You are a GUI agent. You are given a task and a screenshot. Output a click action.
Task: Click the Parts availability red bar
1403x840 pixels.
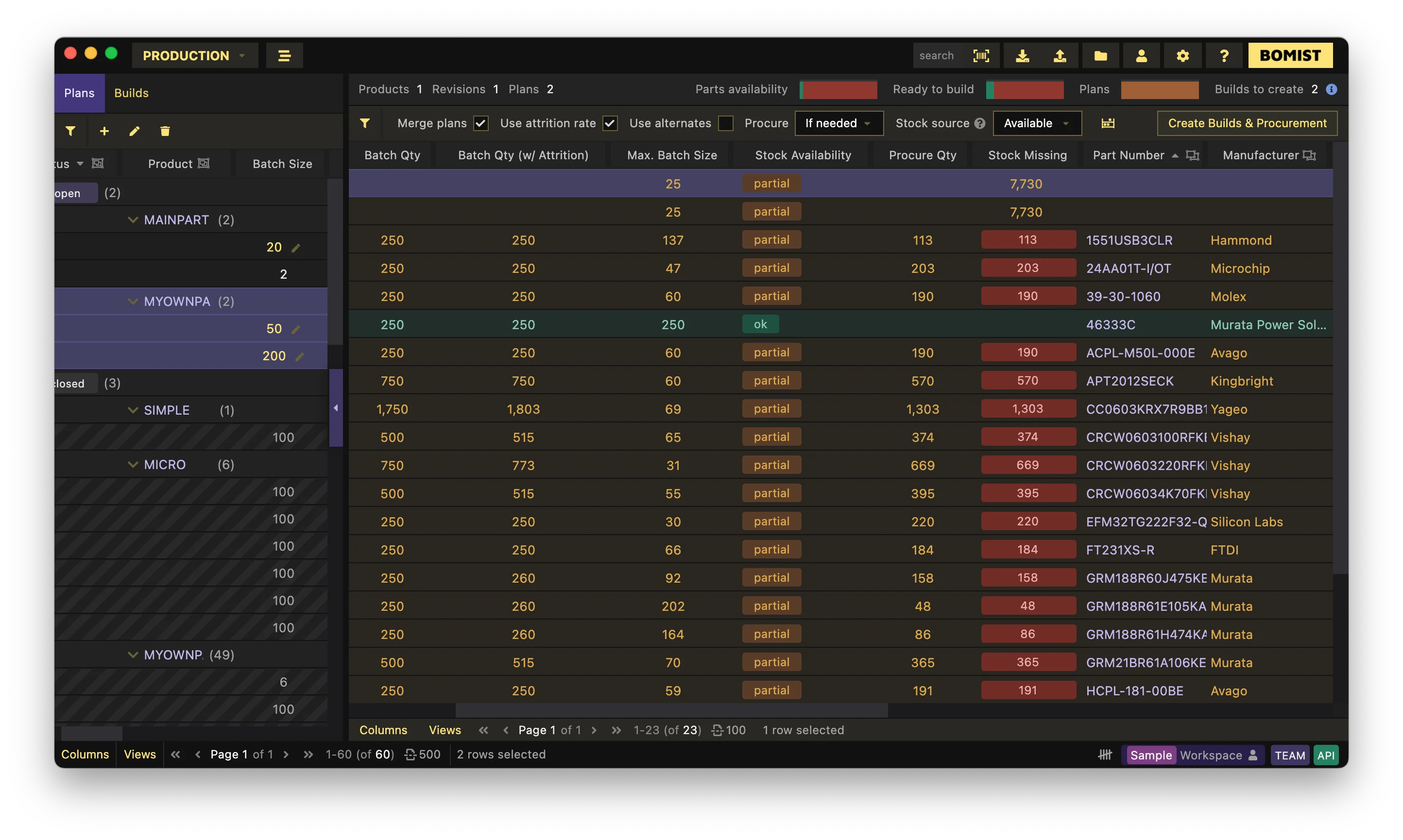click(x=838, y=89)
